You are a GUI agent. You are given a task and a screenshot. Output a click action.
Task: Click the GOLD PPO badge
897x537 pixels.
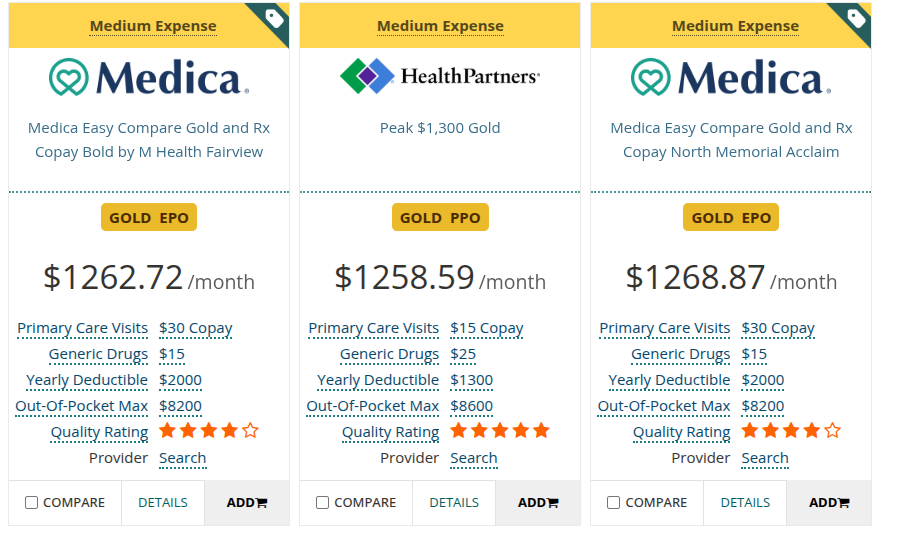click(440, 218)
